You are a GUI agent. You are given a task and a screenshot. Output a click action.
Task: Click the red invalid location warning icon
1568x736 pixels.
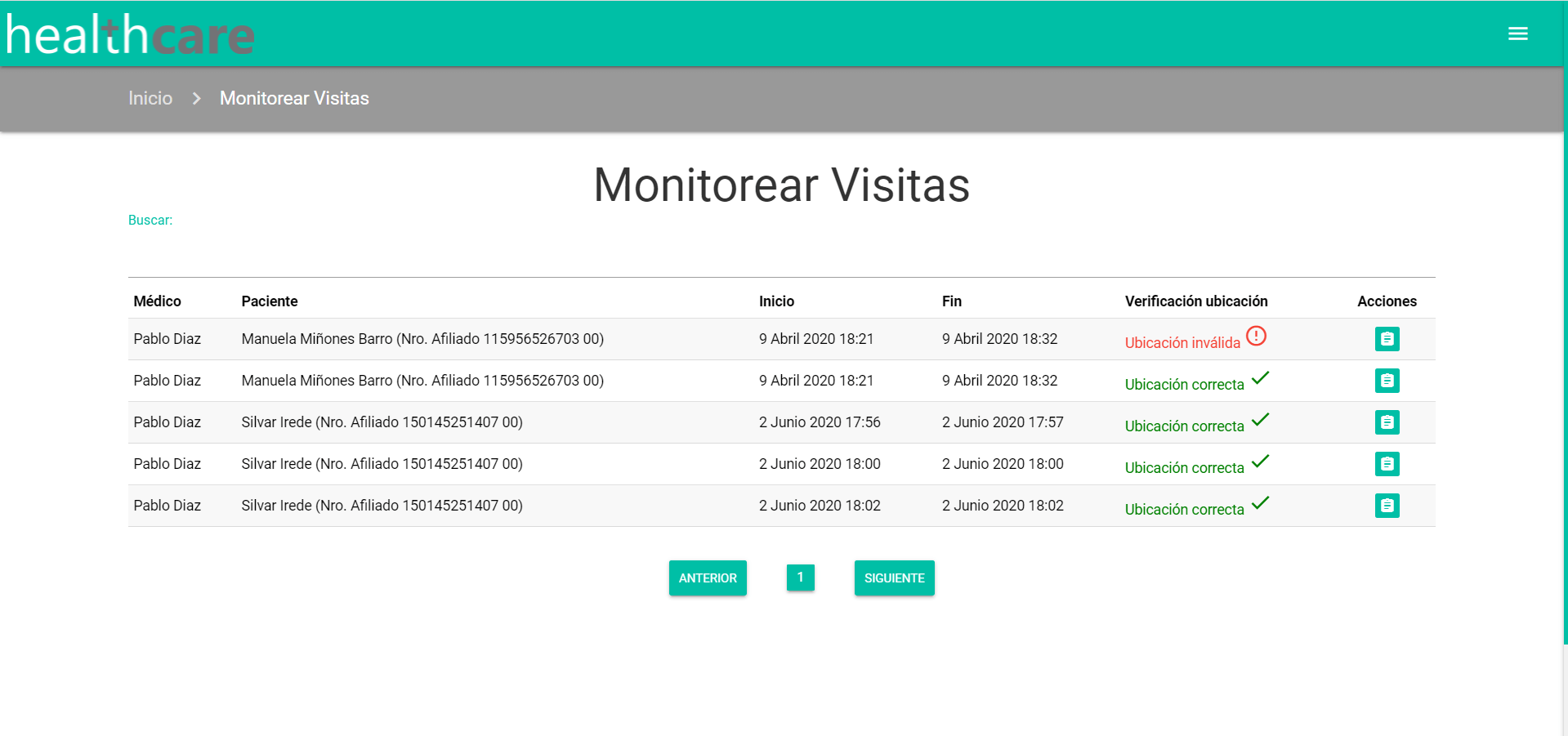1256,336
